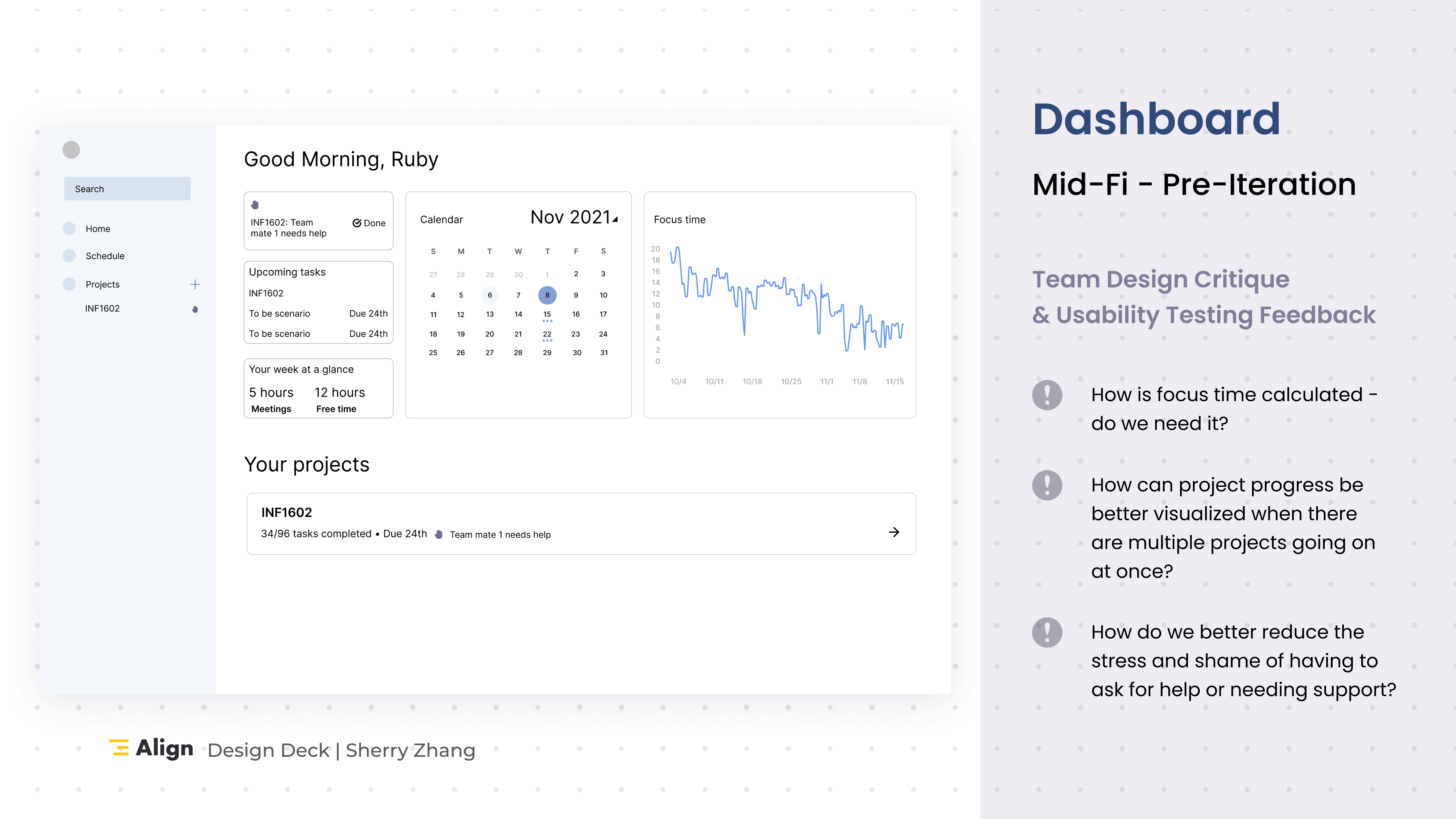Screen dimensions: 1456x819
Task: Click the Schedule circle icon in the sidebar
Action: coord(69,256)
